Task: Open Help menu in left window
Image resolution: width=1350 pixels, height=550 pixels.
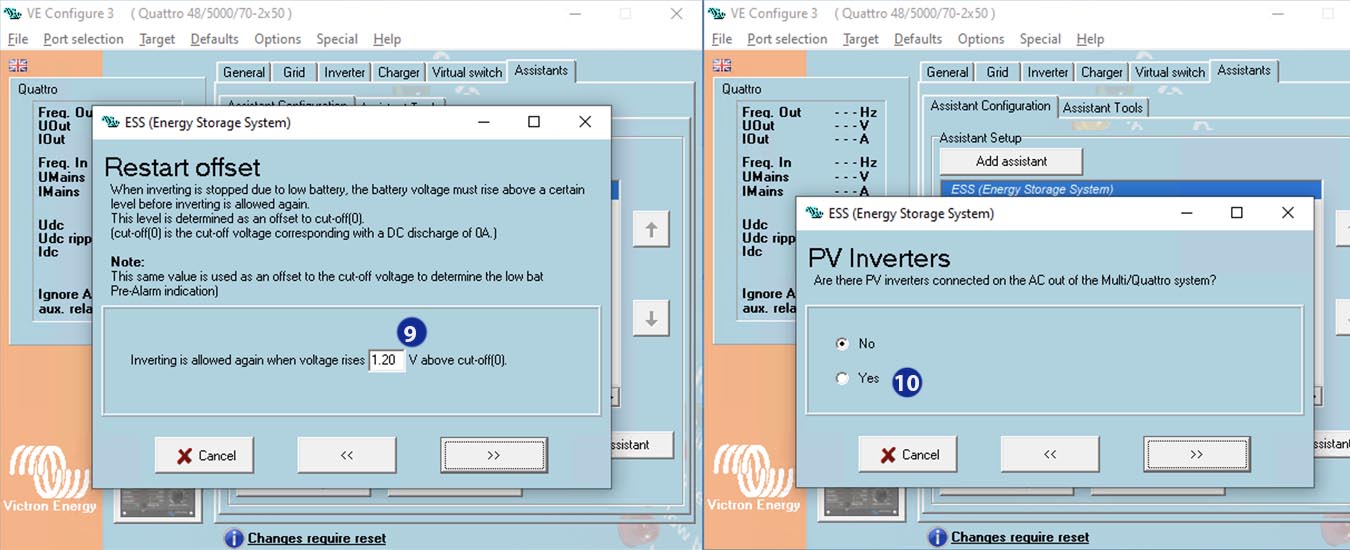Action: point(387,39)
